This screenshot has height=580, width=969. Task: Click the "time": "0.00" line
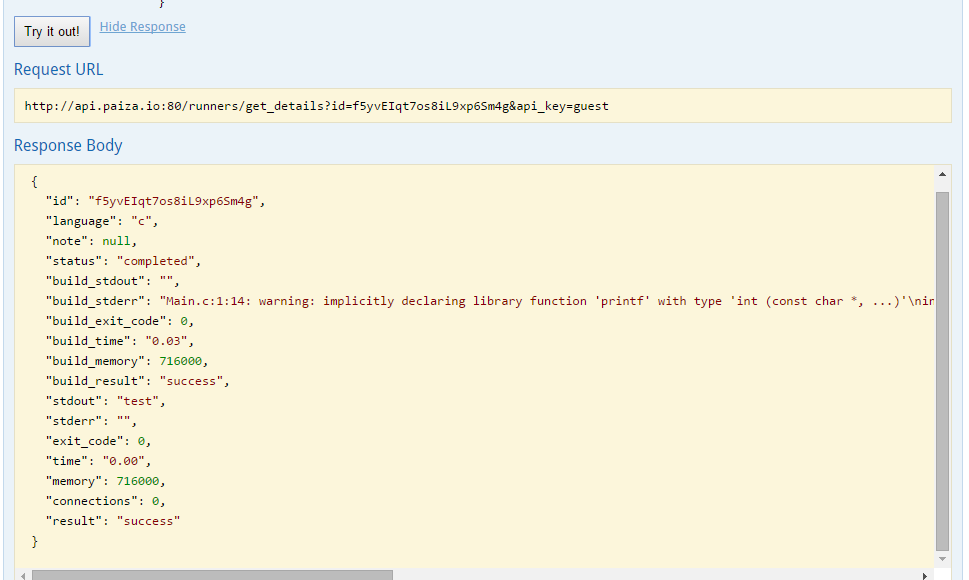pos(98,461)
